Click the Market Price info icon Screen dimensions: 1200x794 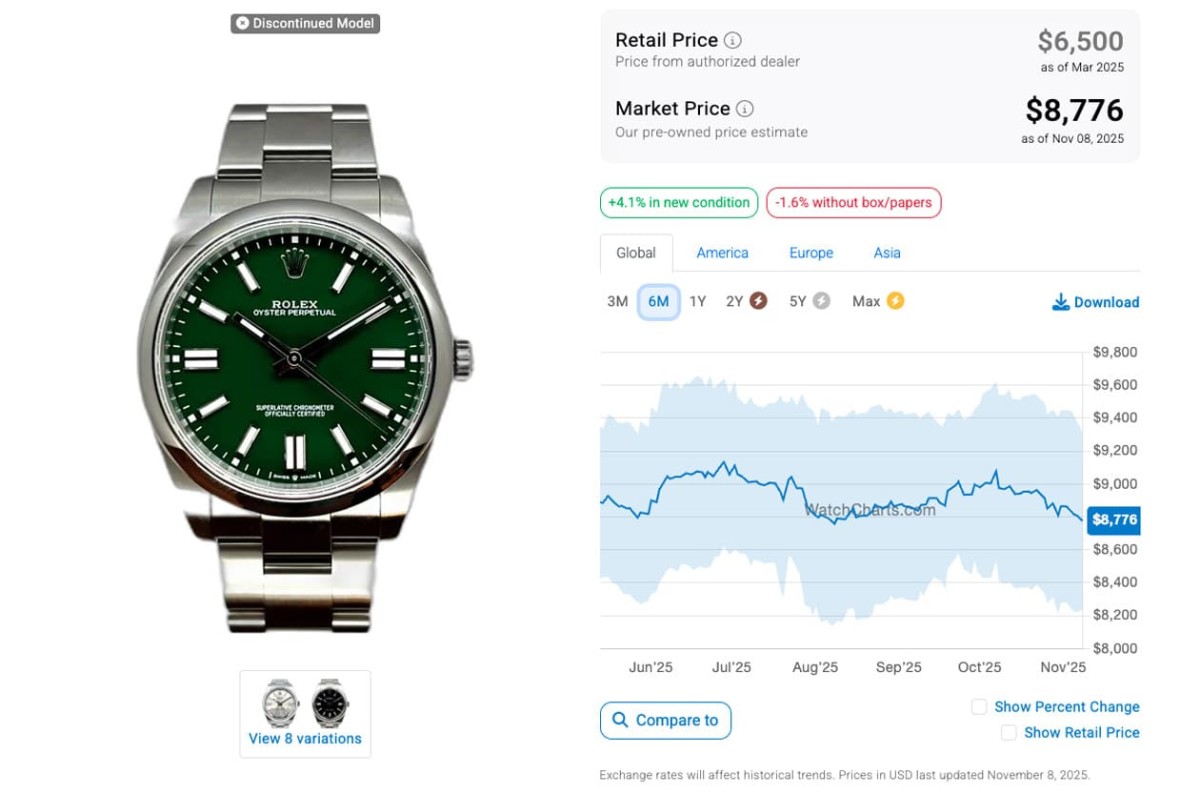pos(745,109)
